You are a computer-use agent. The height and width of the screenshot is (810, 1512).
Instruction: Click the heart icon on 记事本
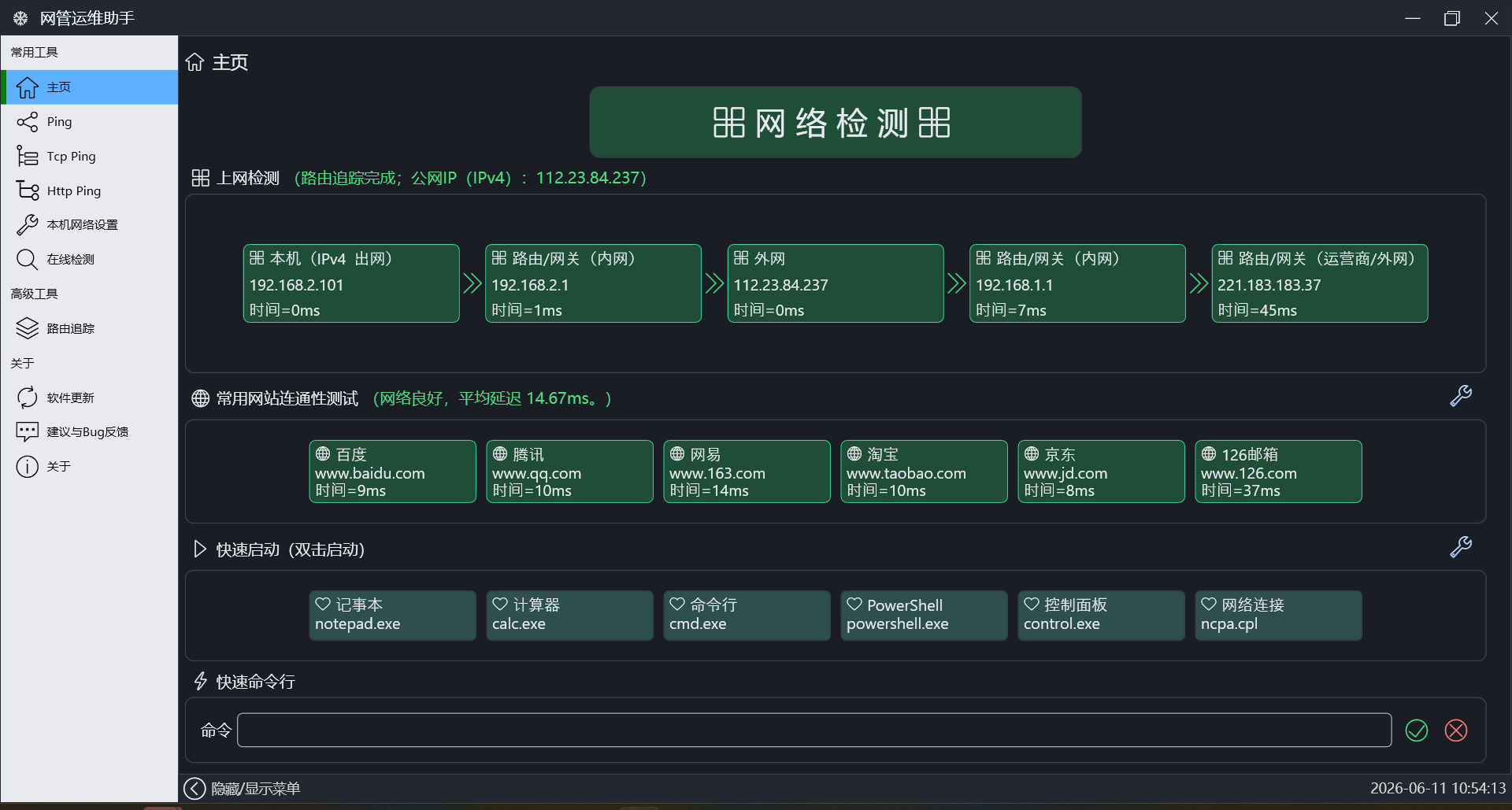coord(323,604)
